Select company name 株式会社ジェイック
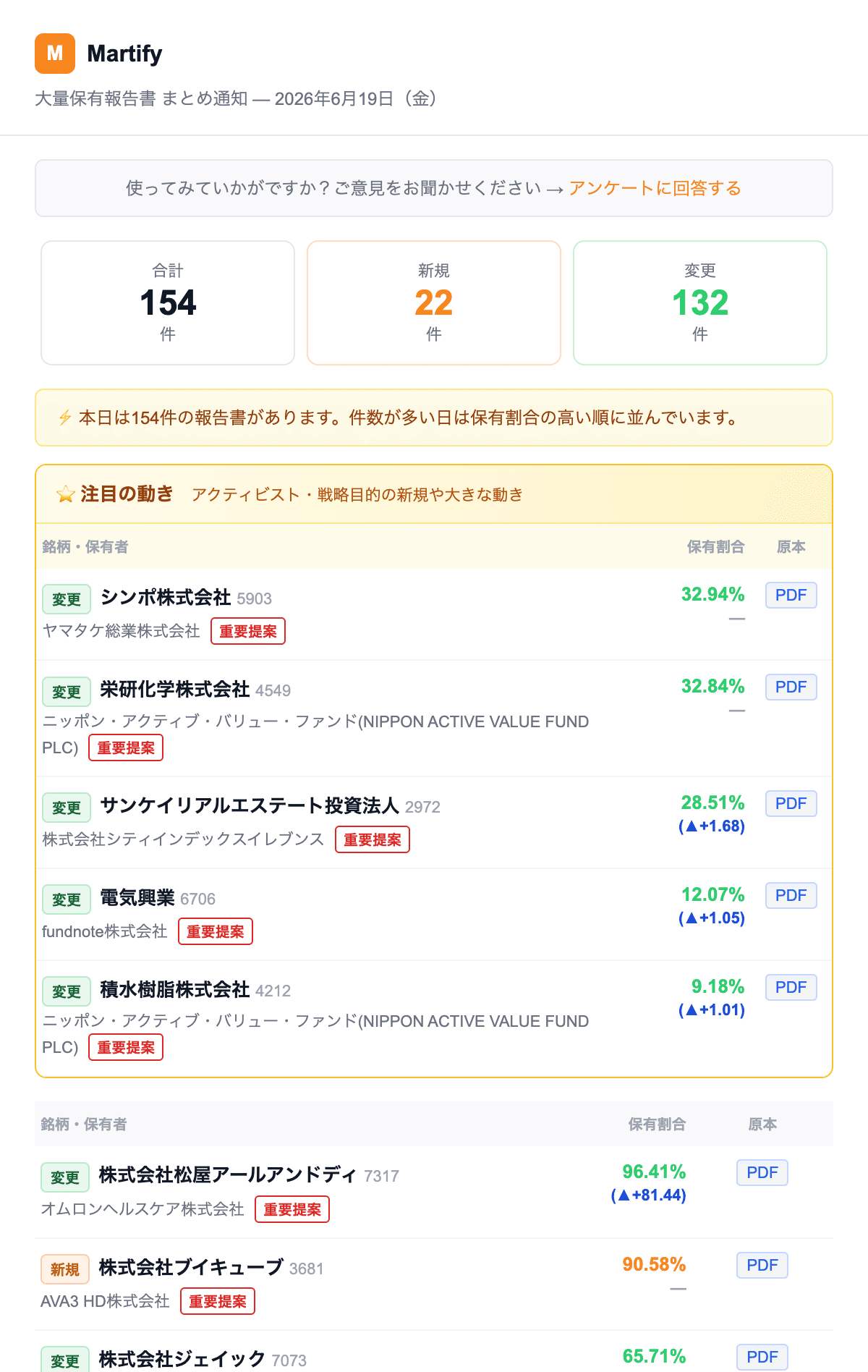Image resolution: width=868 pixels, height=1372 pixels. [182, 1359]
